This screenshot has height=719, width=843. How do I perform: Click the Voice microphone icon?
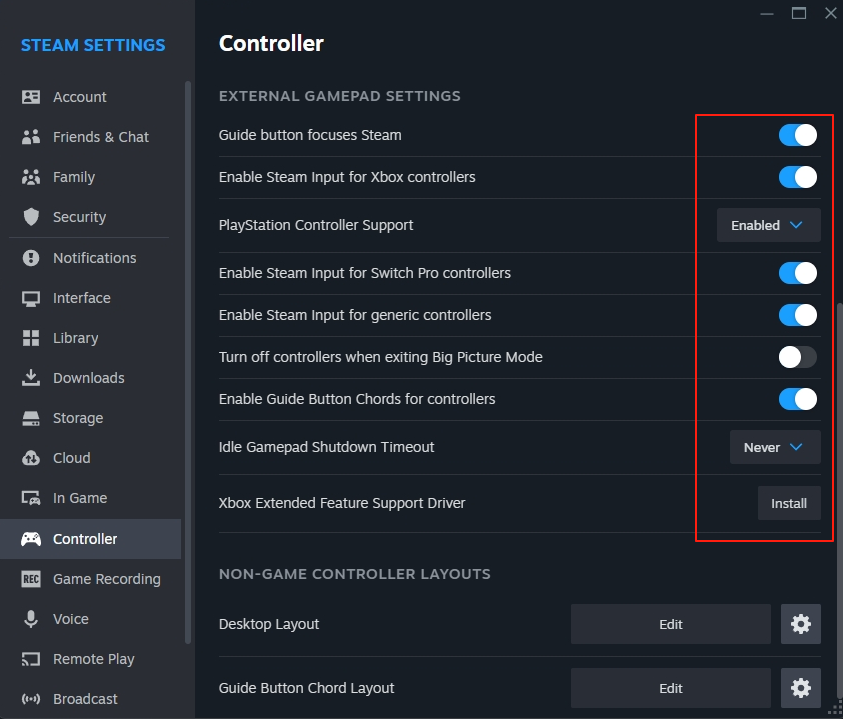point(31,619)
